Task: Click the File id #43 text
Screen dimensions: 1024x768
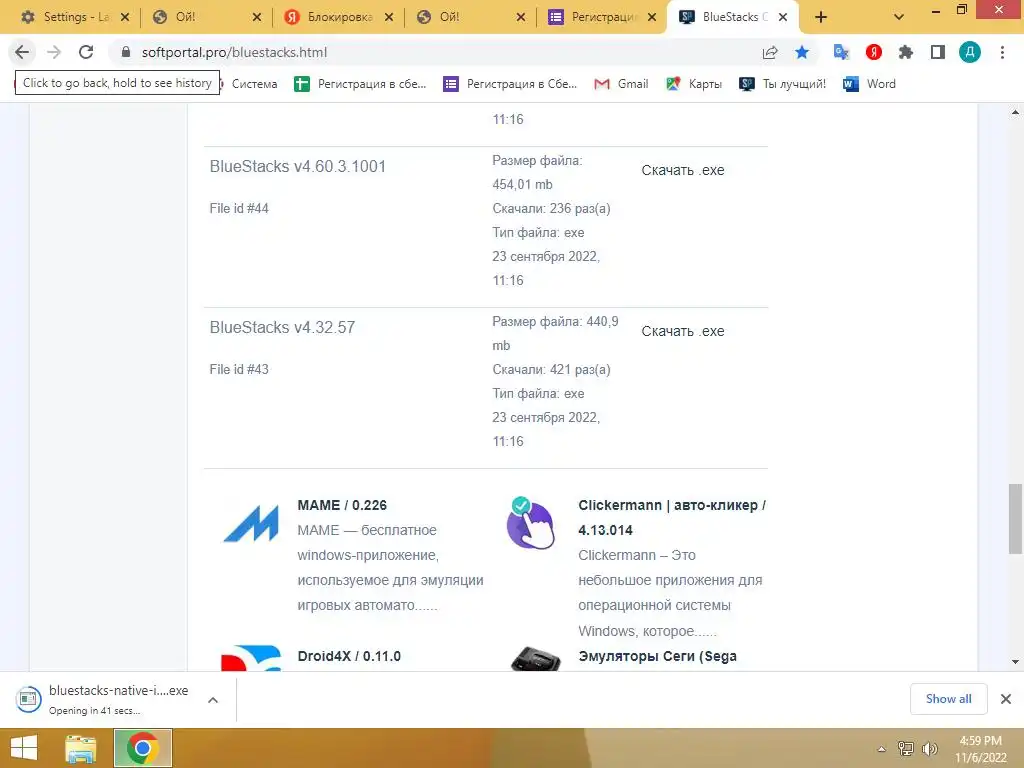Action: click(x=239, y=369)
